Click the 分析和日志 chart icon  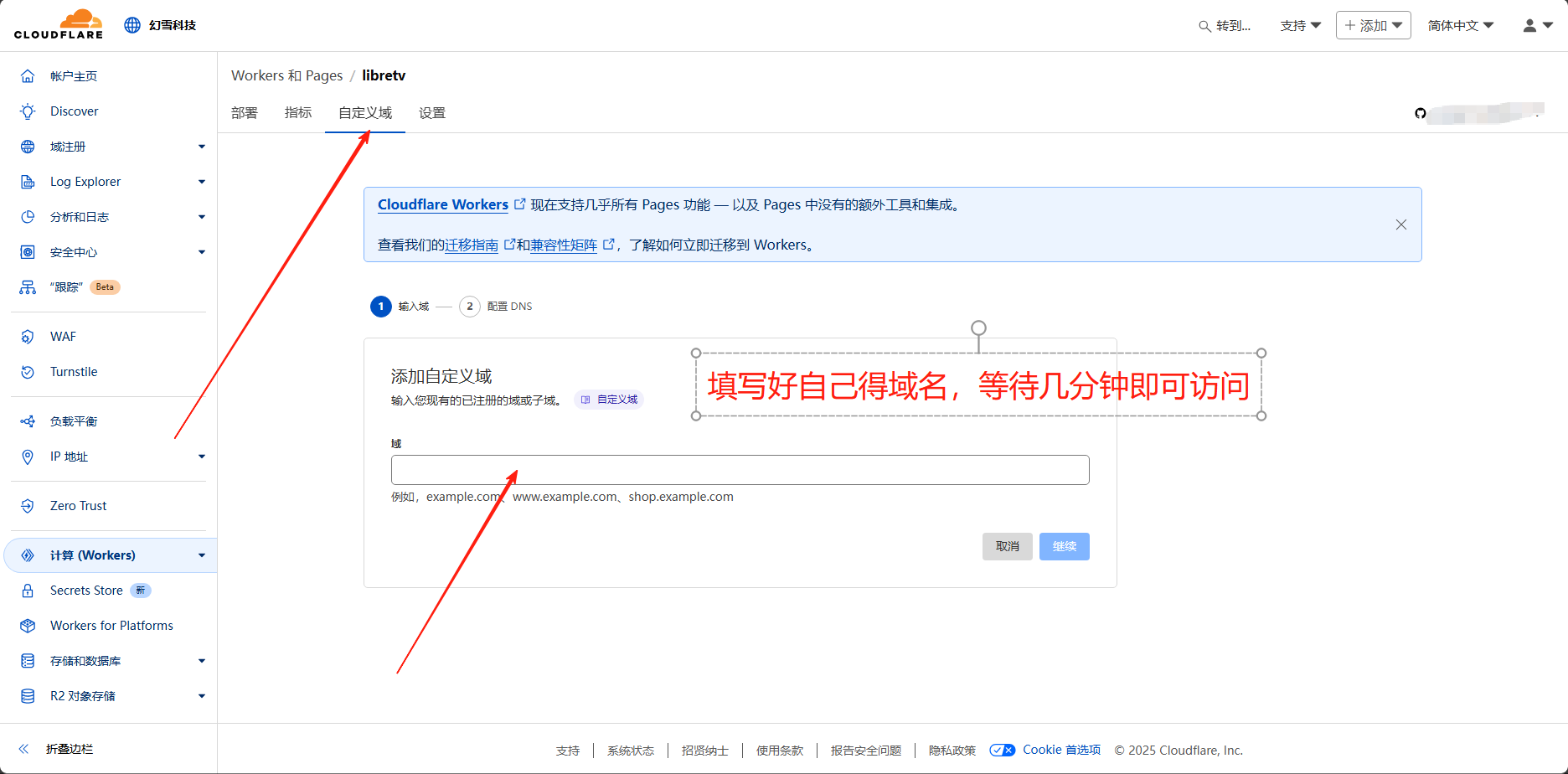[x=28, y=217]
